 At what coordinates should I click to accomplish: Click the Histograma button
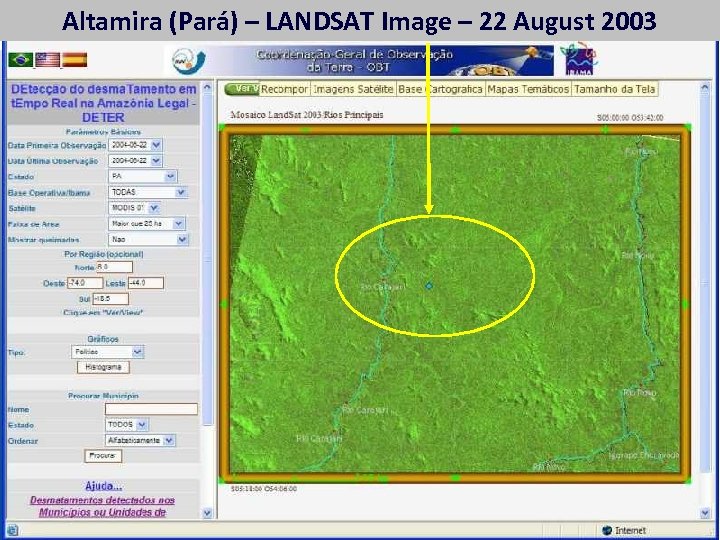coord(103,367)
